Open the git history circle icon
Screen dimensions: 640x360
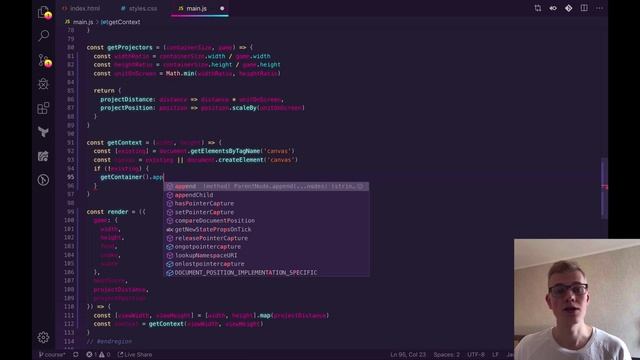43,180
